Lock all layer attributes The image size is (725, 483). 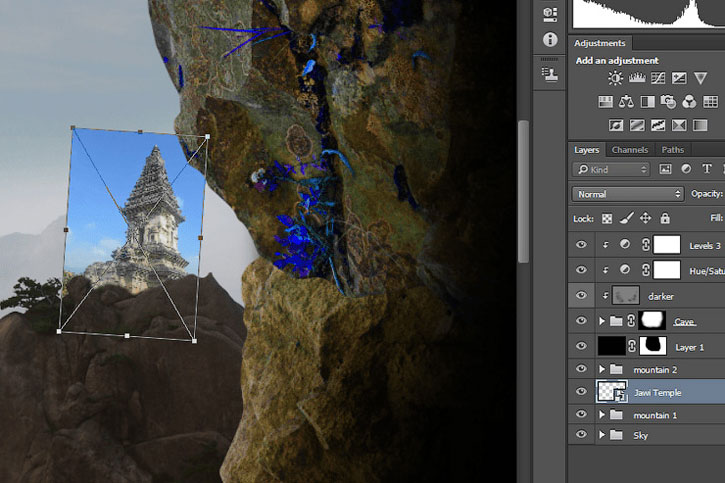(x=665, y=218)
